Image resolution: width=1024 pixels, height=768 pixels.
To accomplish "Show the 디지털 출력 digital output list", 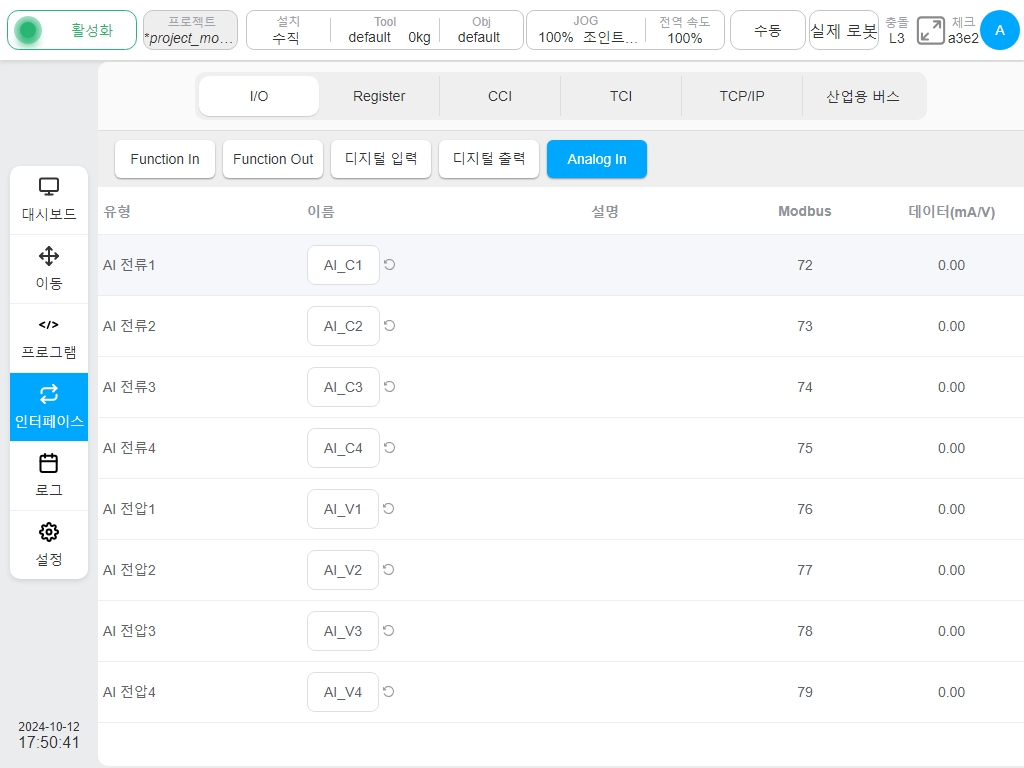I will [488, 159].
